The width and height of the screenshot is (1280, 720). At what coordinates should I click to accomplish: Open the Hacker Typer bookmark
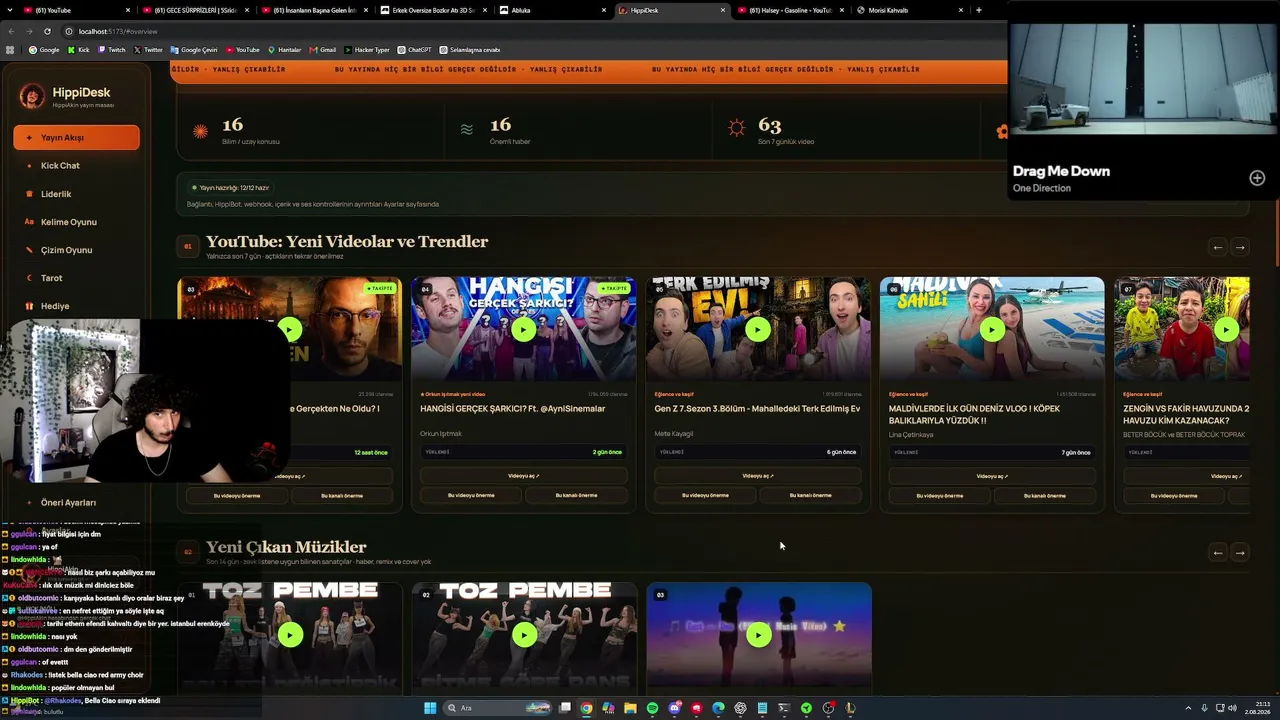(367, 50)
